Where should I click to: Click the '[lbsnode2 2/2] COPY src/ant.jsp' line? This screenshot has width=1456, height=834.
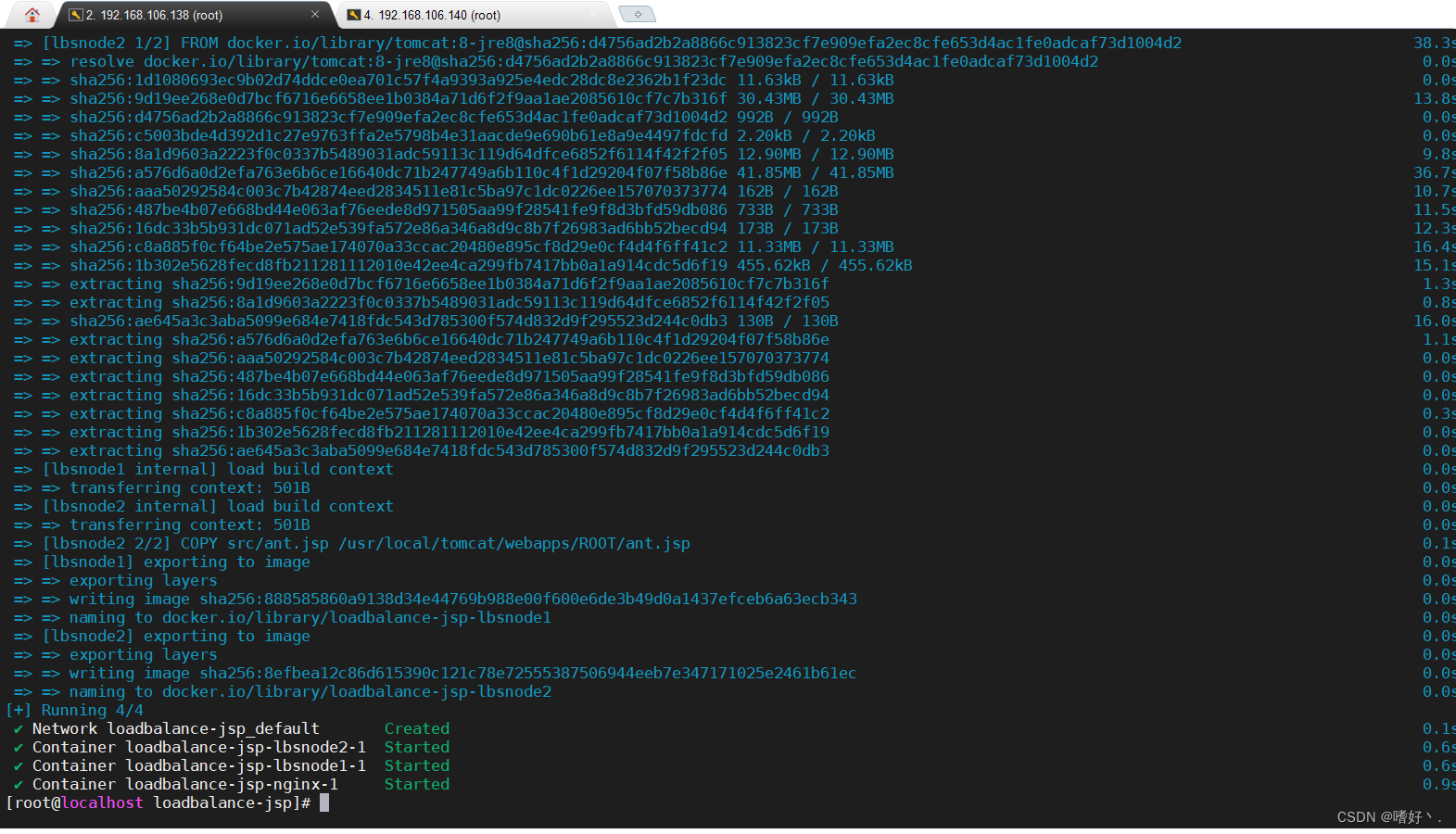[x=352, y=543]
